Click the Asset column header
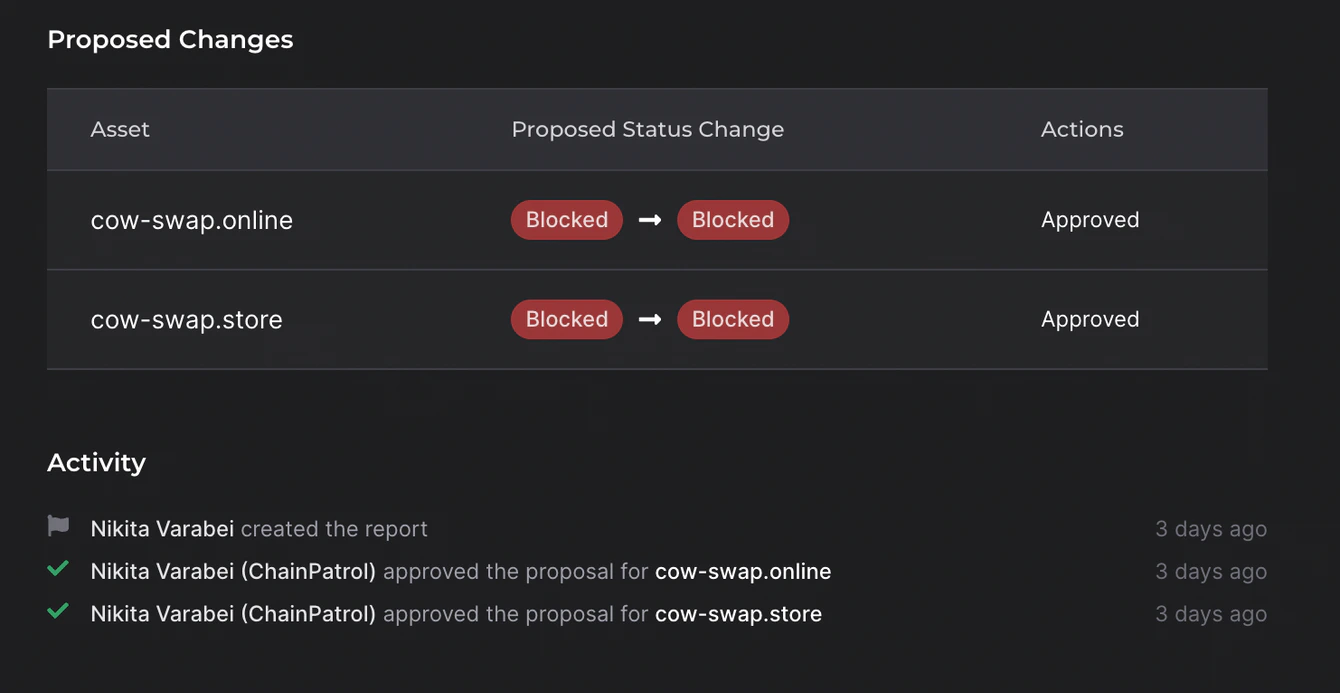The height and width of the screenshot is (693, 1340). pyautogui.click(x=120, y=129)
